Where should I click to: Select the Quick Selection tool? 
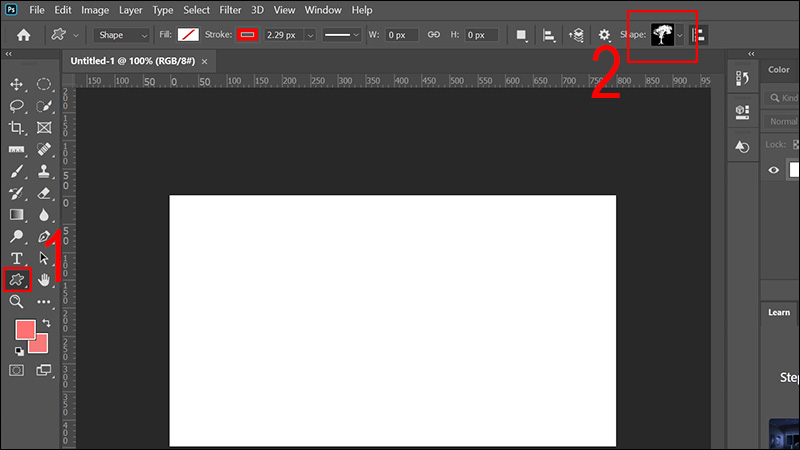click(x=44, y=106)
